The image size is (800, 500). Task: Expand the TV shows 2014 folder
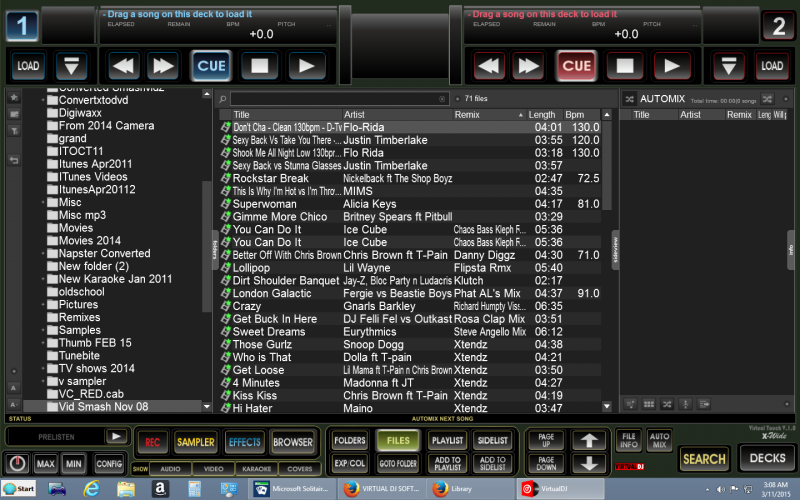pos(43,368)
